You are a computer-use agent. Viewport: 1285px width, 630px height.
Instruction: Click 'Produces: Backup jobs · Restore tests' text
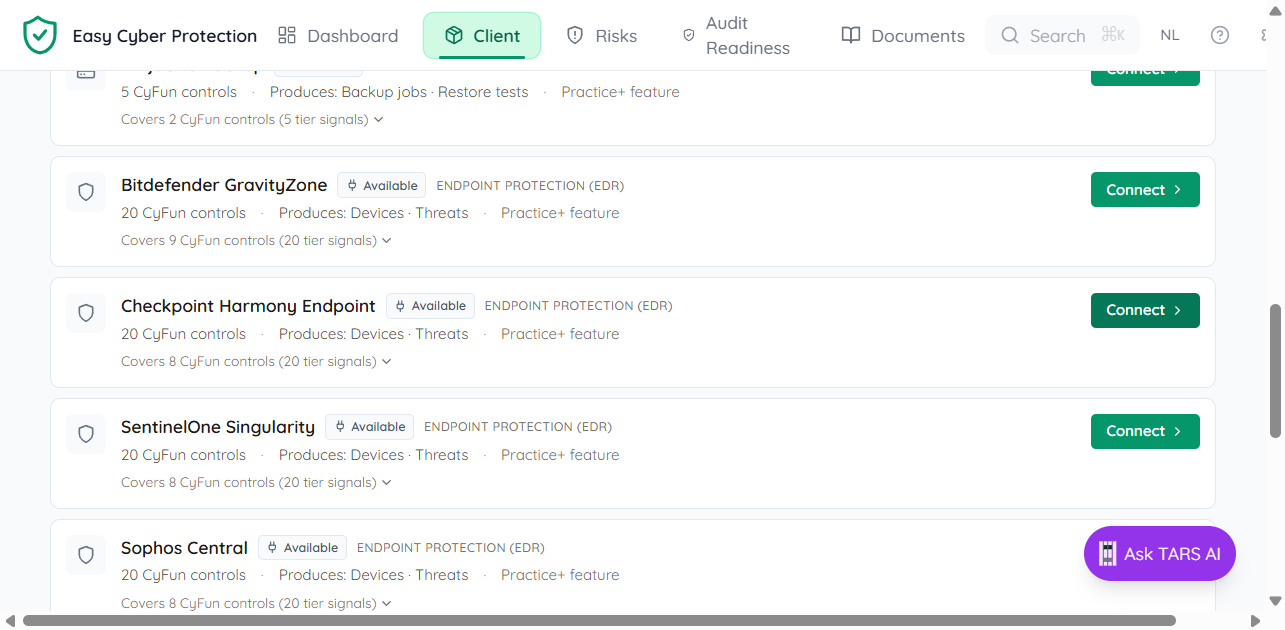[x=399, y=92]
